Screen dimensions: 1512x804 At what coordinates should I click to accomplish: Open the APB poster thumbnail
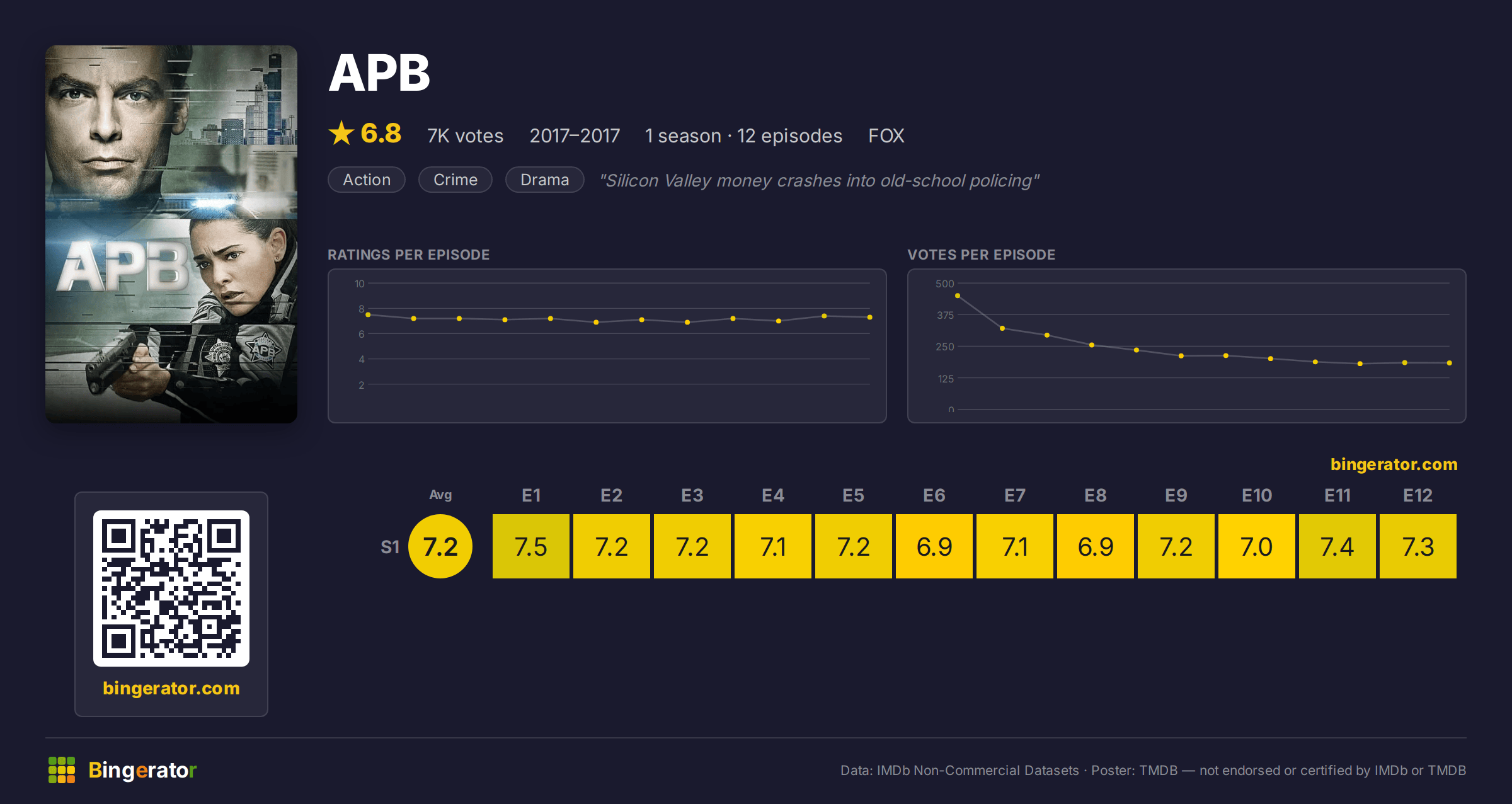pos(171,234)
